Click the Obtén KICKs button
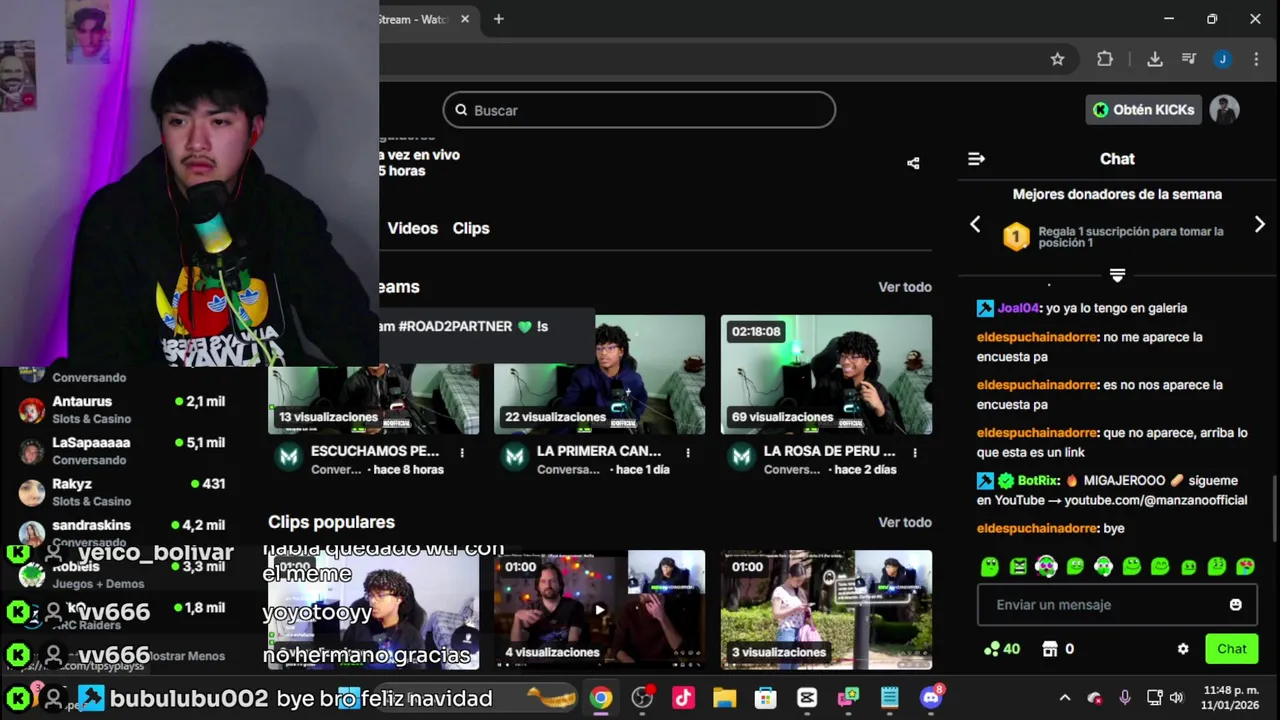Image resolution: width=1280 pixels, height=720 pixels. 1143,110
